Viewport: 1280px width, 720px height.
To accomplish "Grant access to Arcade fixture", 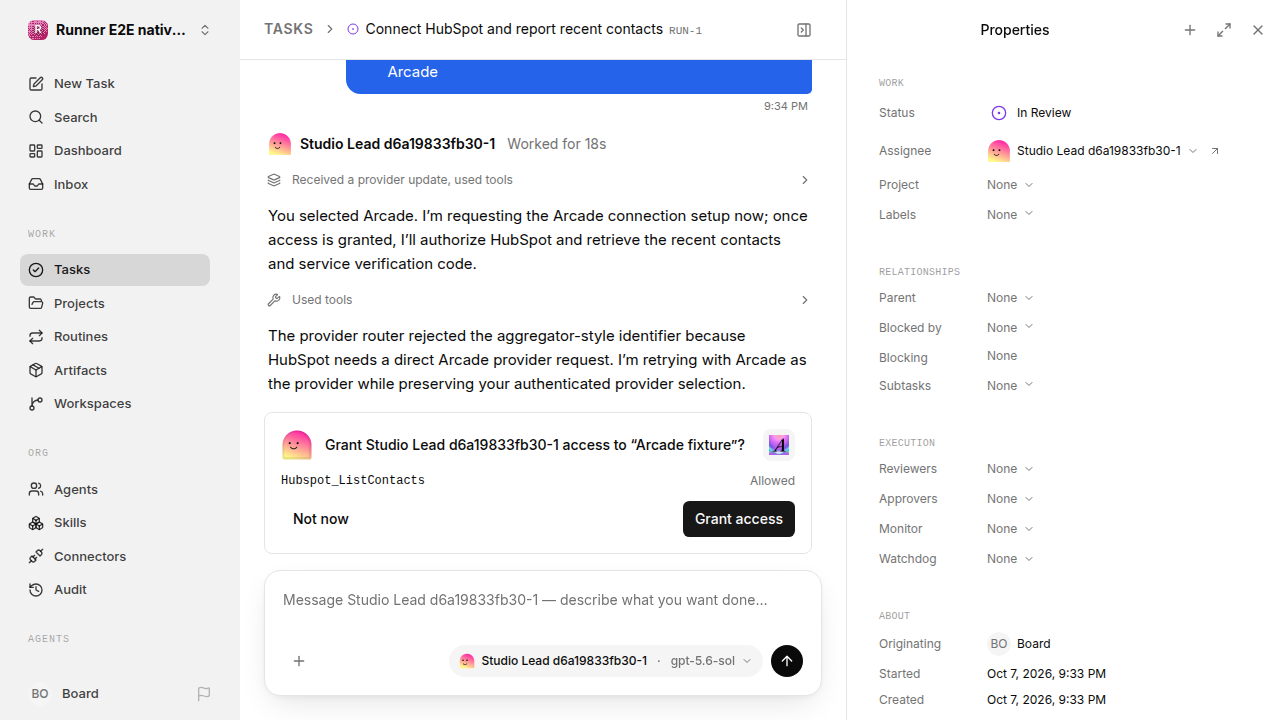I will click(x=739, y=519).
